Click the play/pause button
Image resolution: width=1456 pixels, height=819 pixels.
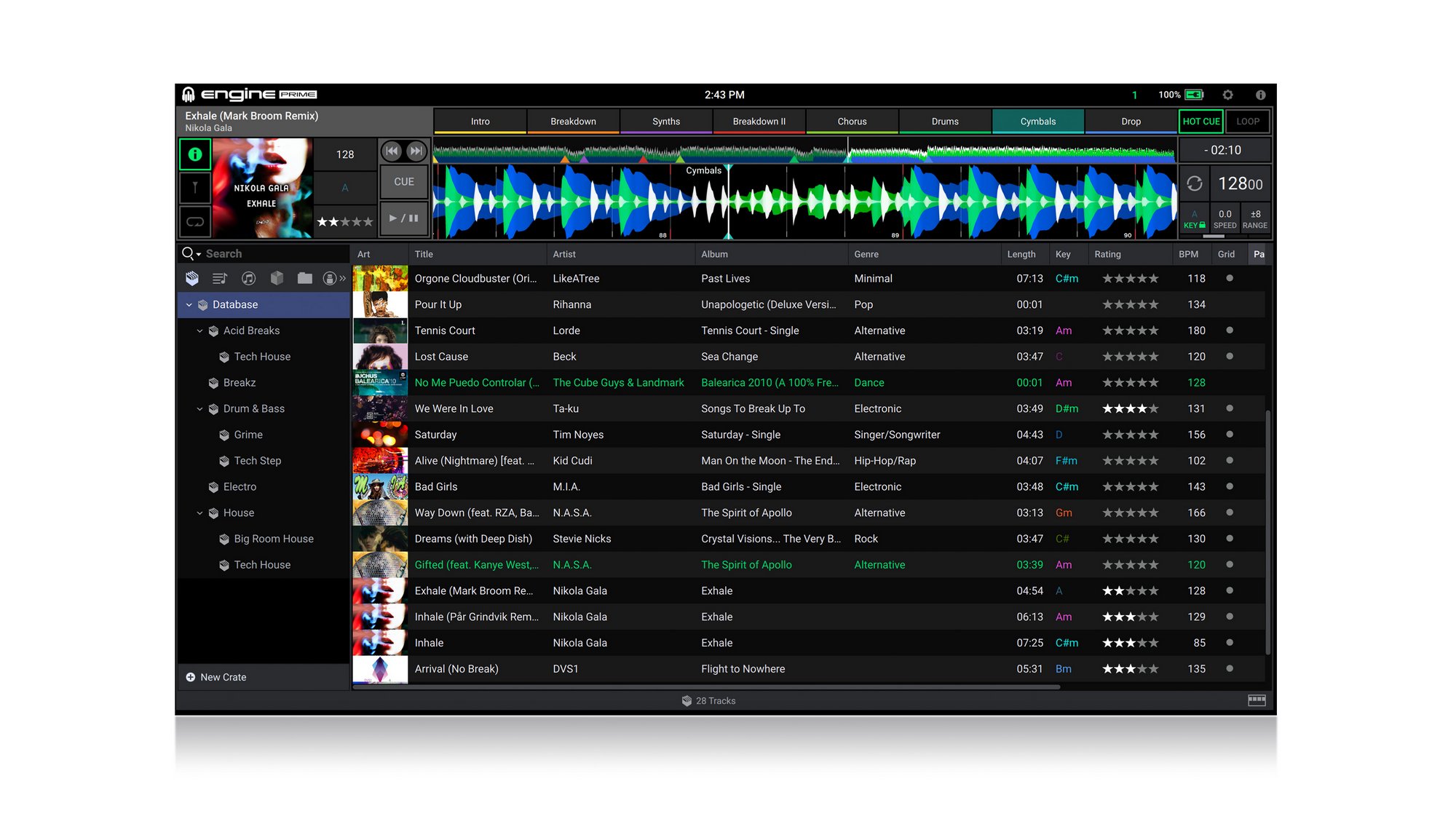[x=404, y=218]
